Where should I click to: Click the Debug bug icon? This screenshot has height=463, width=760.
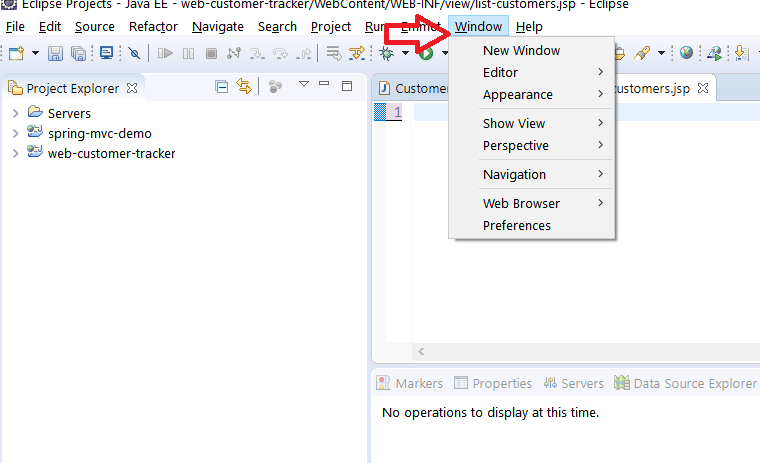(386, 53)
